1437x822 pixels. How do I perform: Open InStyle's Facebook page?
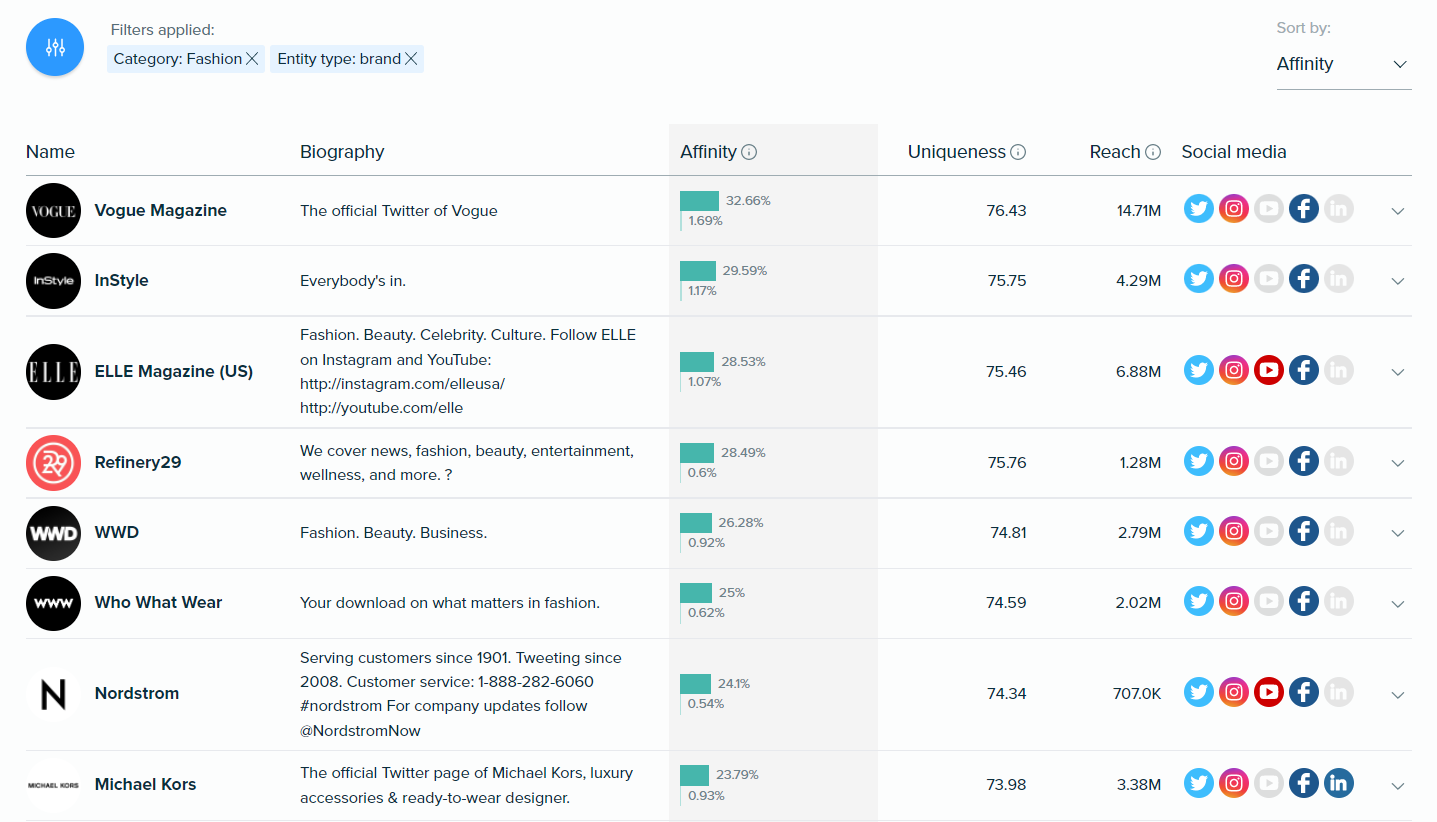click(x=1303, y=280)
